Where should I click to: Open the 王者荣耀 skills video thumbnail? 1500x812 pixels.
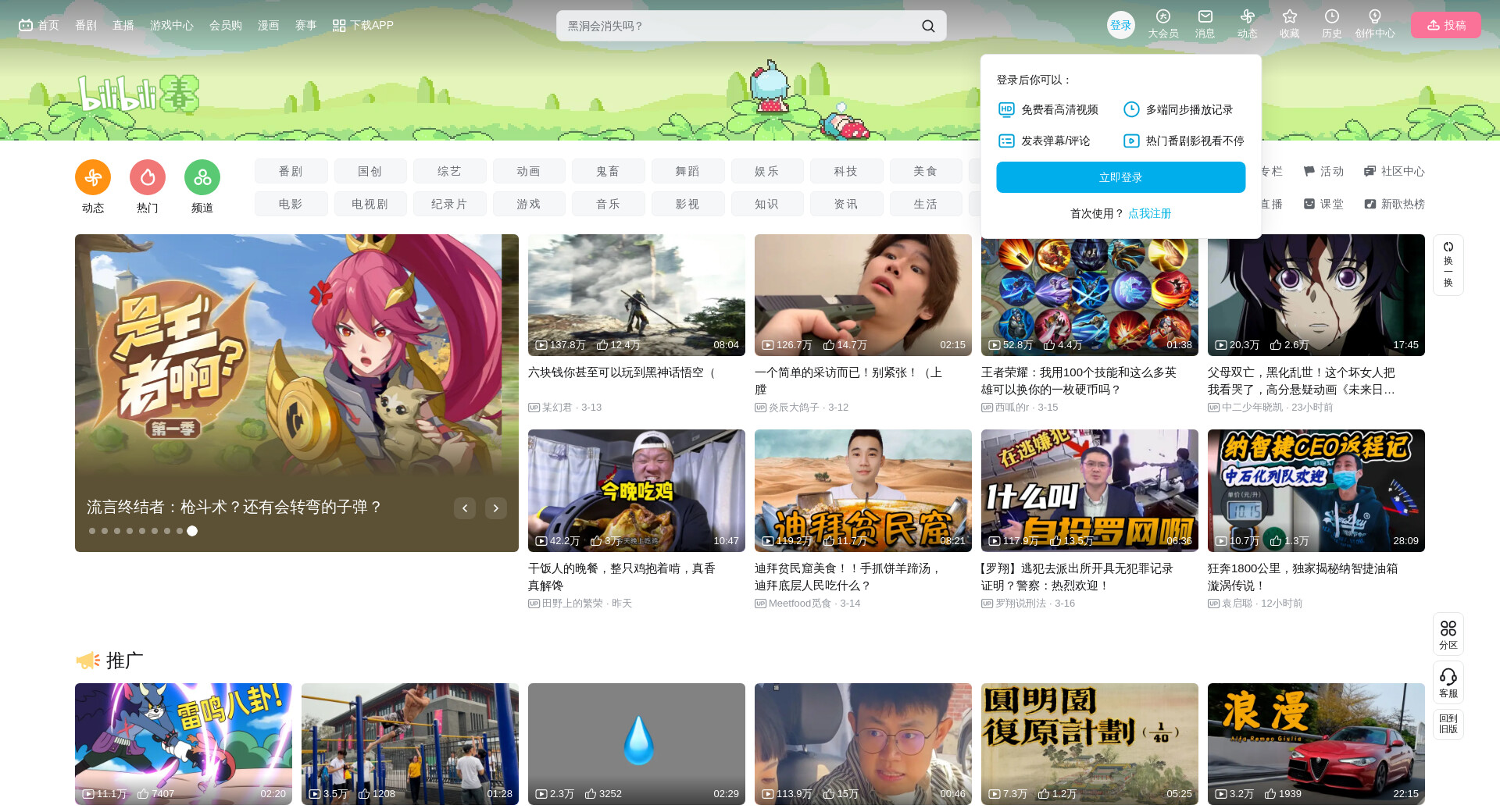click(x=1090, y=297)
